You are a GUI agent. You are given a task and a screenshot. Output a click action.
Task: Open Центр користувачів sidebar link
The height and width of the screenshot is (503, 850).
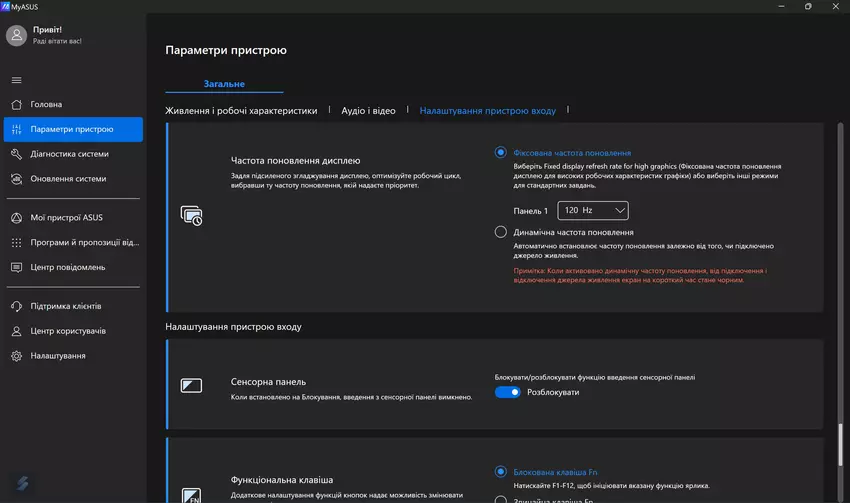[68, 331]
